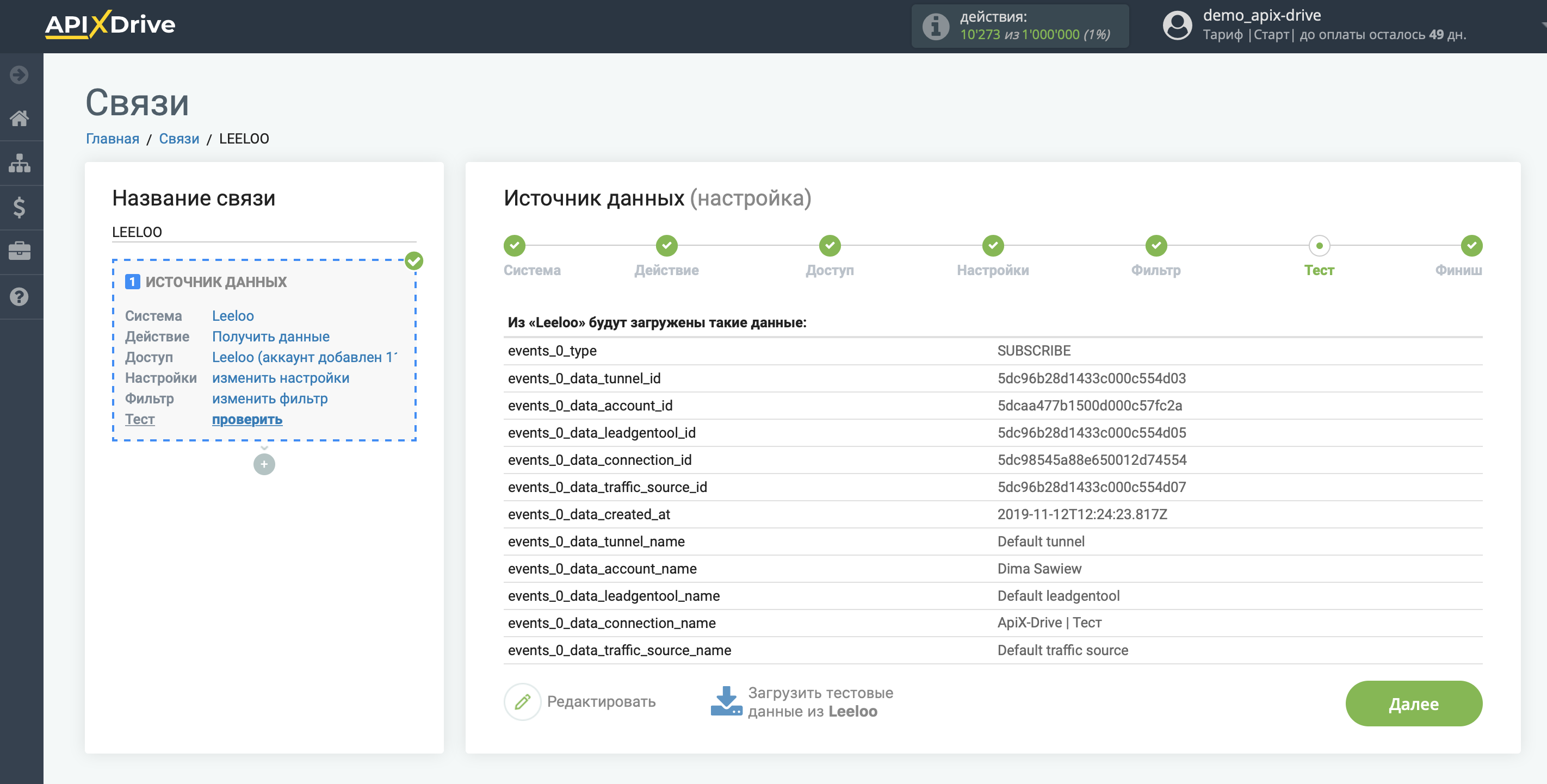Image resolution: width=1547 pixels, height=784 pixels.
Task: Click the 5dc98545a88e650012d74554 value
Action: 1092,460
